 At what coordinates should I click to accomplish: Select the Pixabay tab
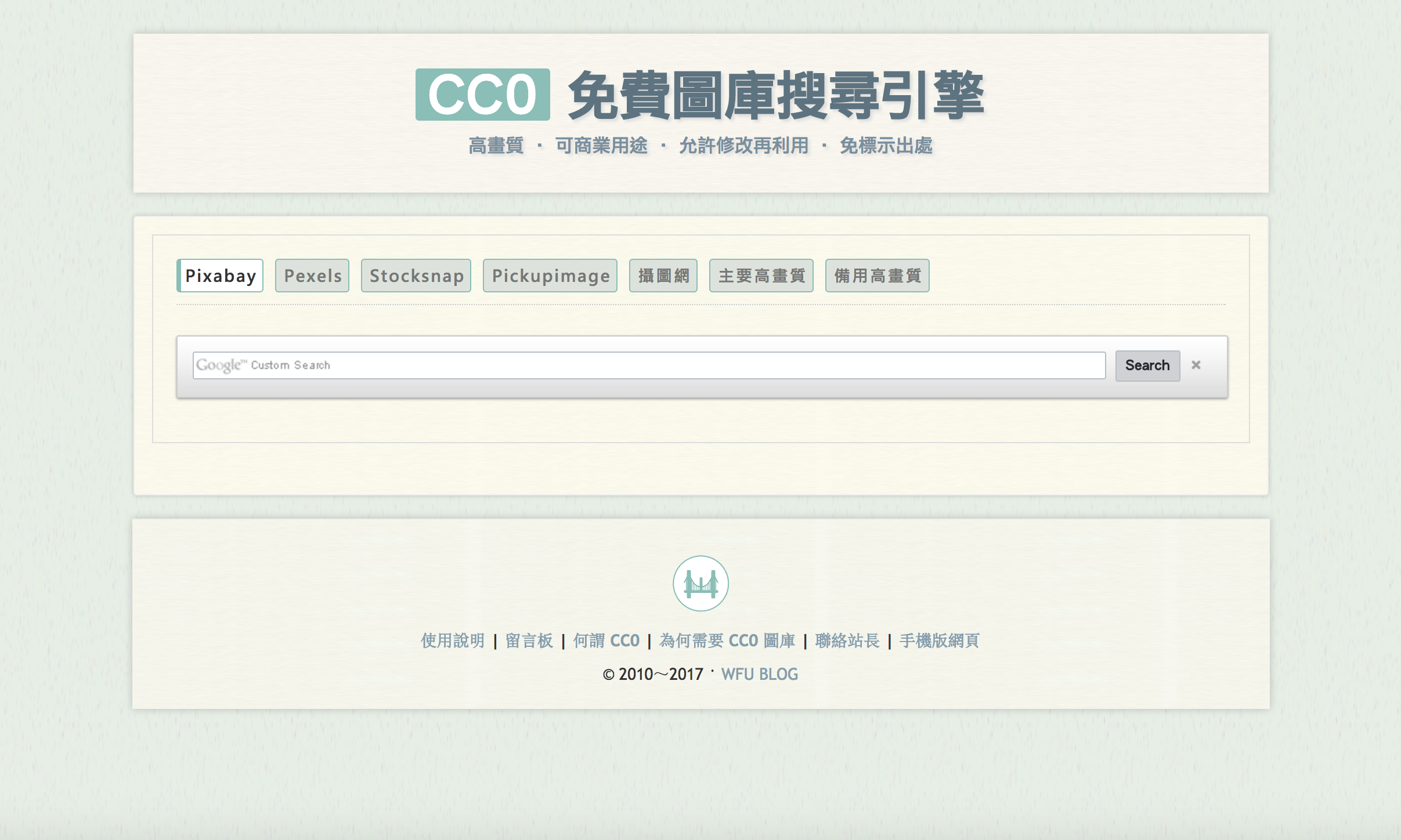point(220,276)
